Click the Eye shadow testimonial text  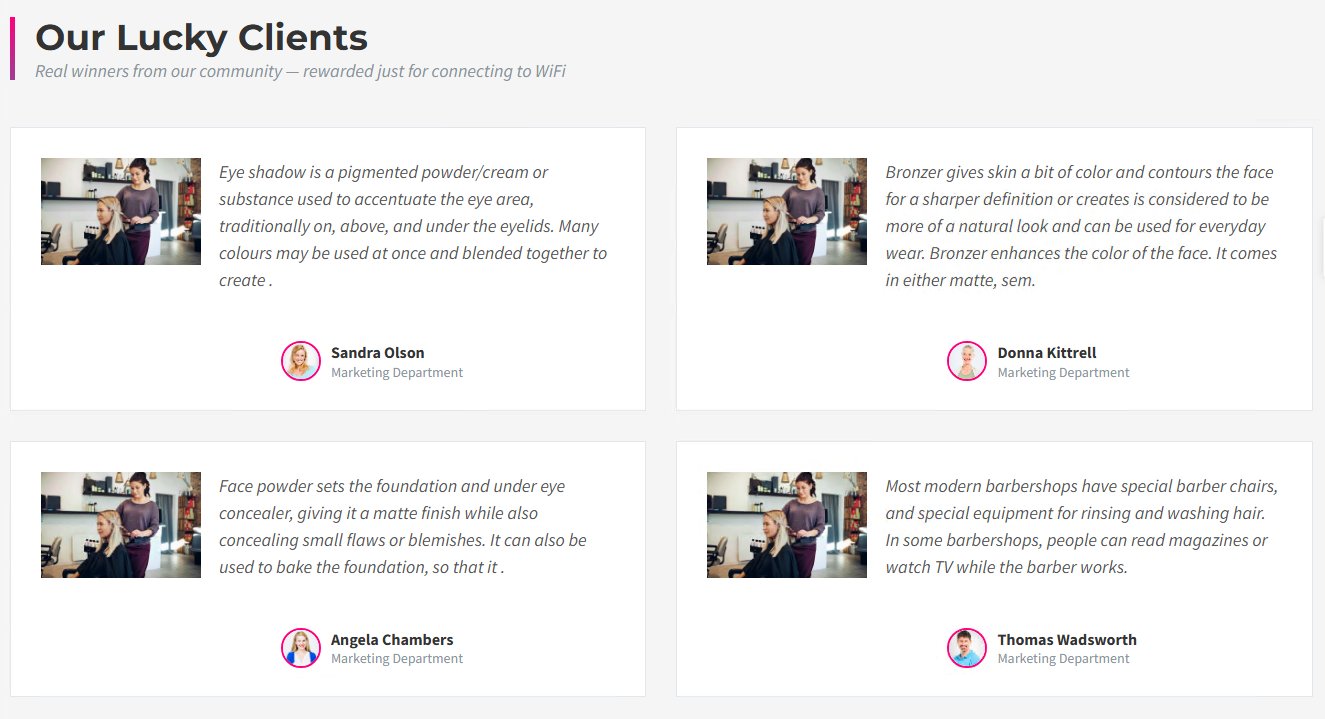(x=412, y=226)
